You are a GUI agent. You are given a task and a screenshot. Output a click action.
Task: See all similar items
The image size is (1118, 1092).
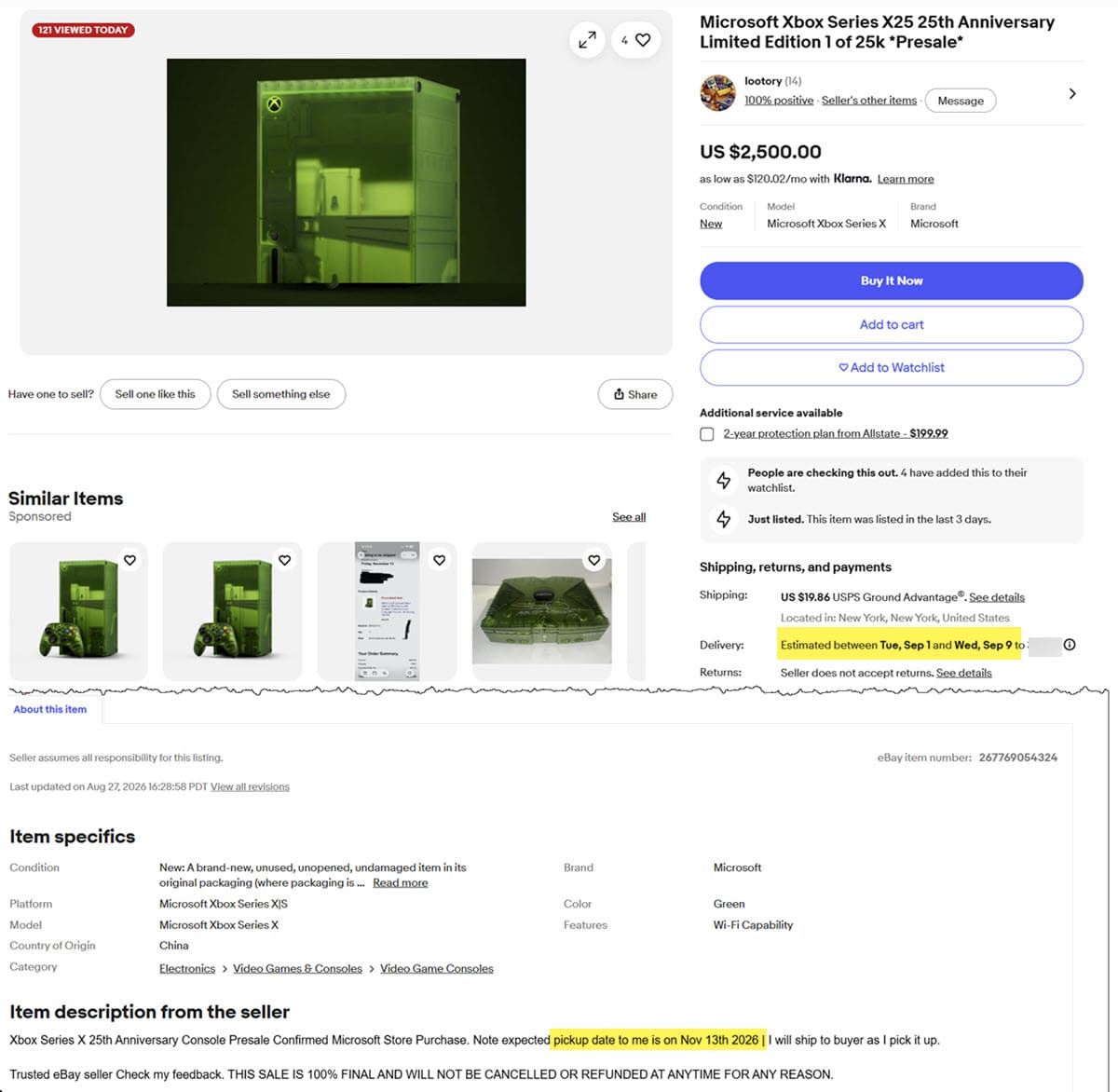(x=629, y=517)
